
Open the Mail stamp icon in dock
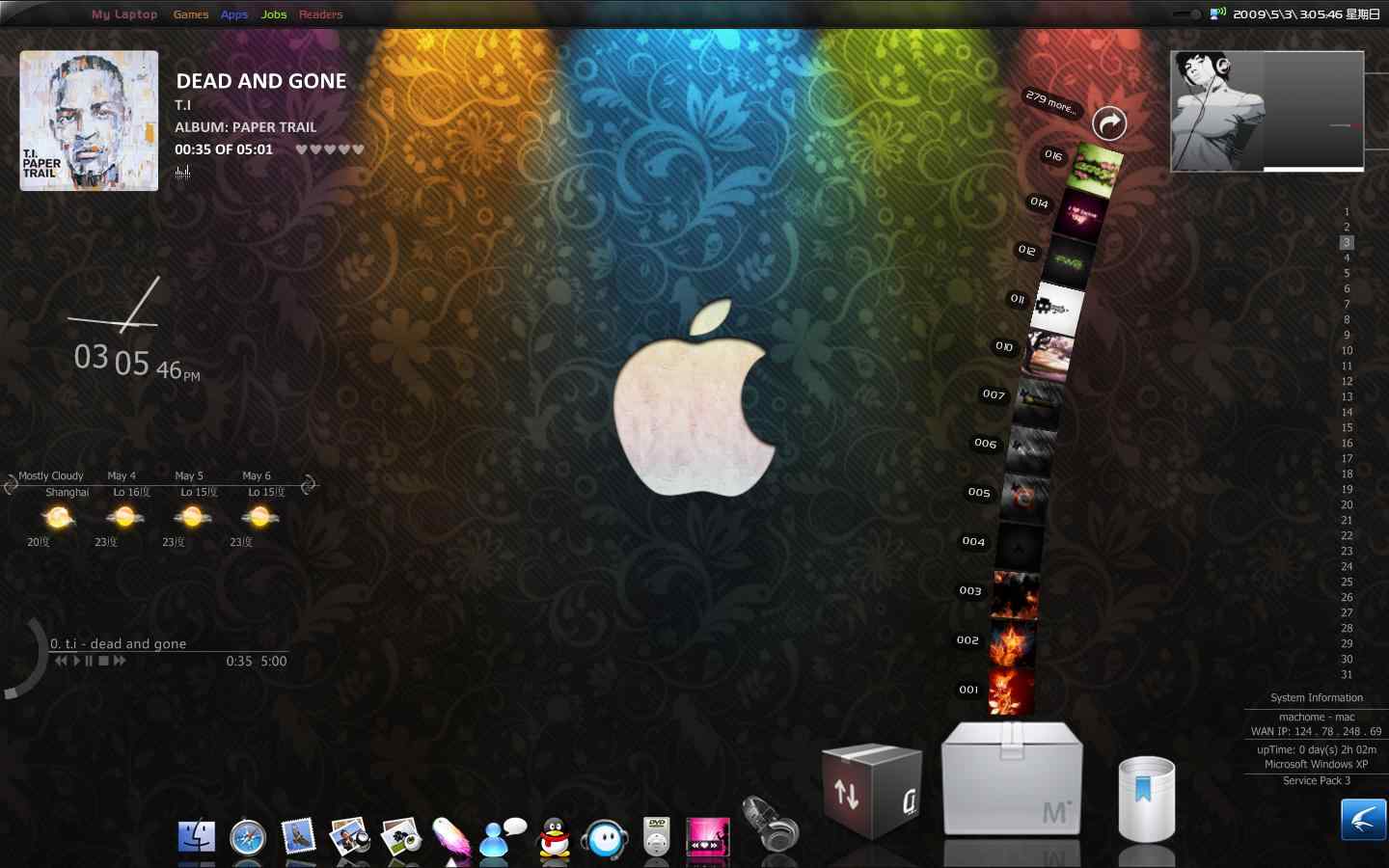pyautogui.click(x=298, y=835)
